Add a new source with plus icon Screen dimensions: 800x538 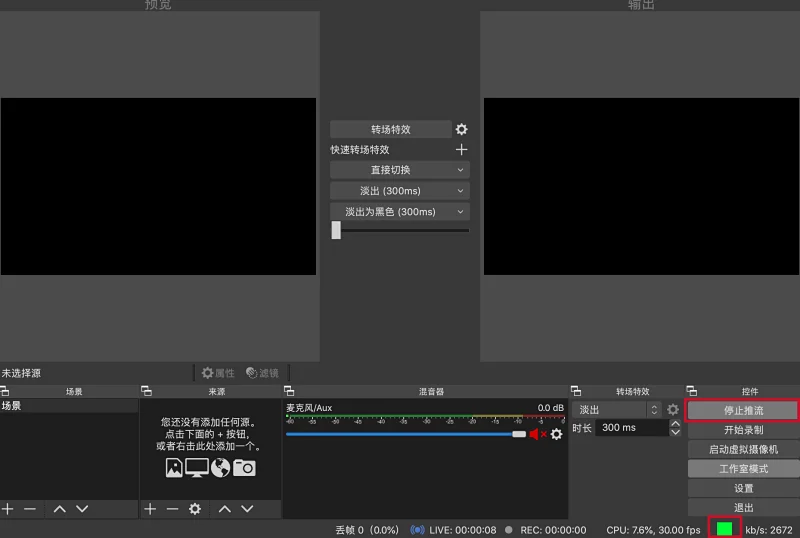tap(150, 509)
